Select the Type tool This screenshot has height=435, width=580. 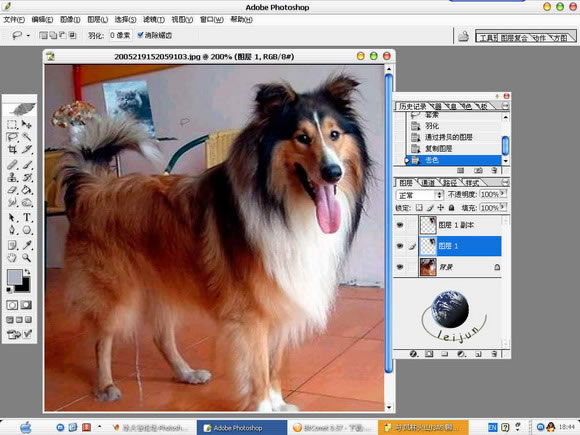(x=26, y=218)
